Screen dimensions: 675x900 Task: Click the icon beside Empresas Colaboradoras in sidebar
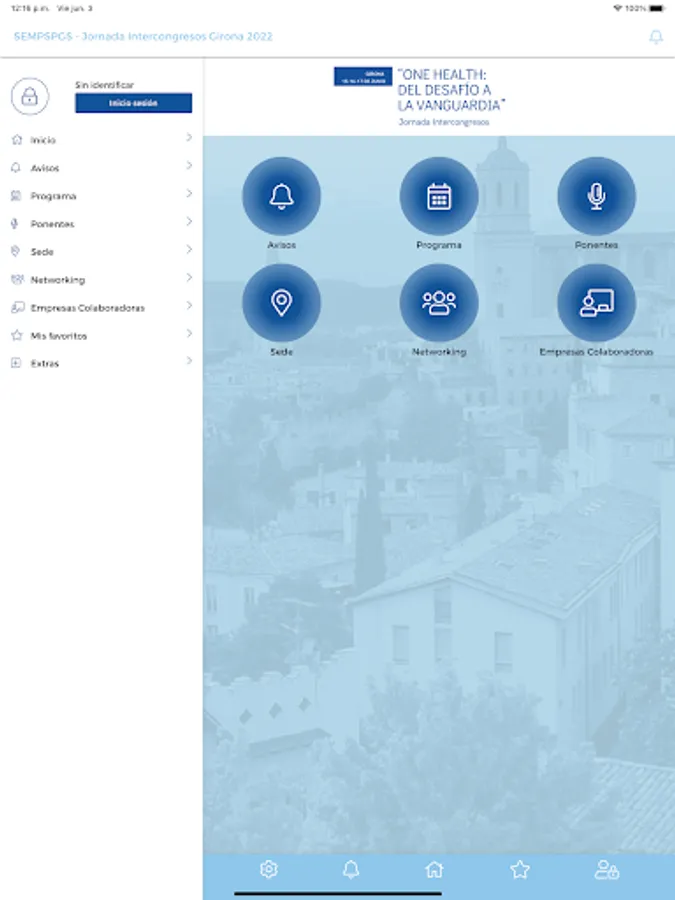[x=17, y=308]
